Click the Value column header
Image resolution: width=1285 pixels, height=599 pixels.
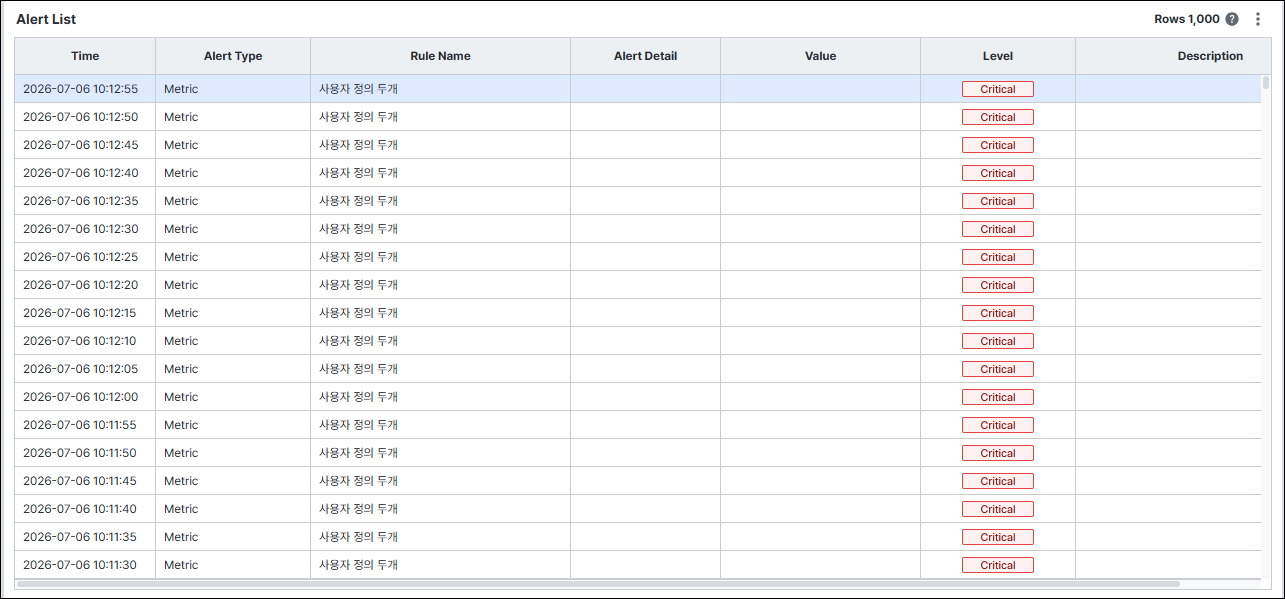click(820, 56)
